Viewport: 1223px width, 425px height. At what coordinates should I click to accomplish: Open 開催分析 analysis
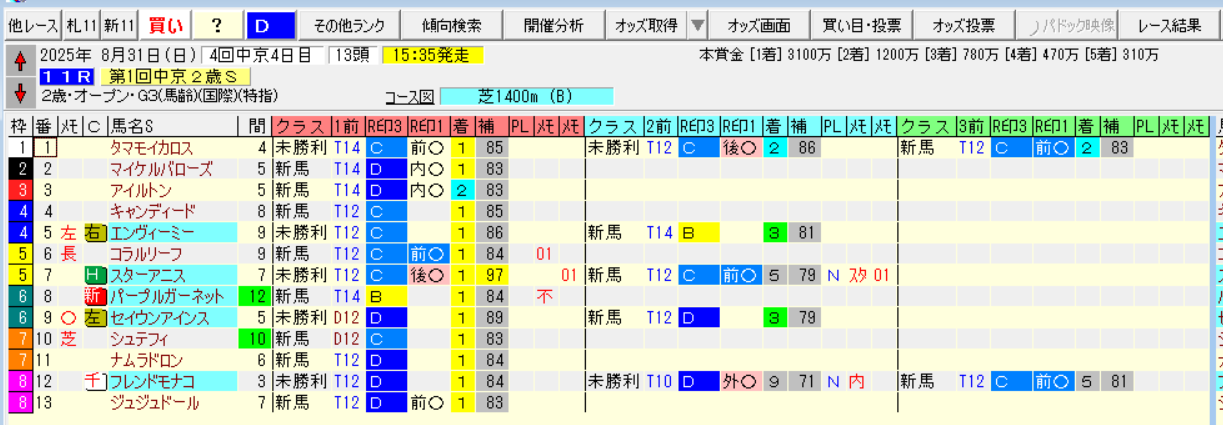tap(555, 25)
